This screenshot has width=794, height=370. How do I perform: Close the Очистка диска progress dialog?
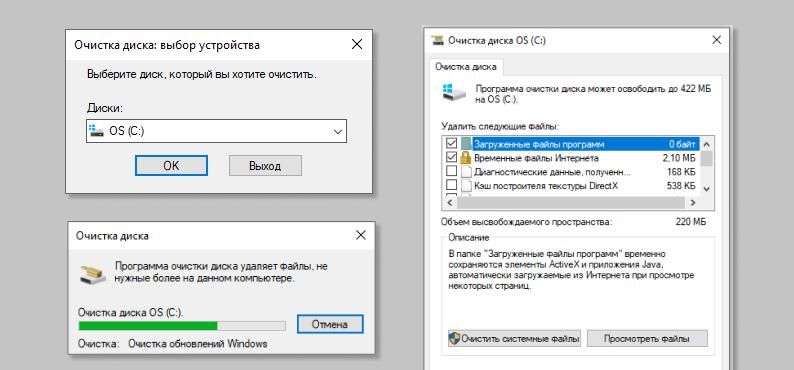361,235
